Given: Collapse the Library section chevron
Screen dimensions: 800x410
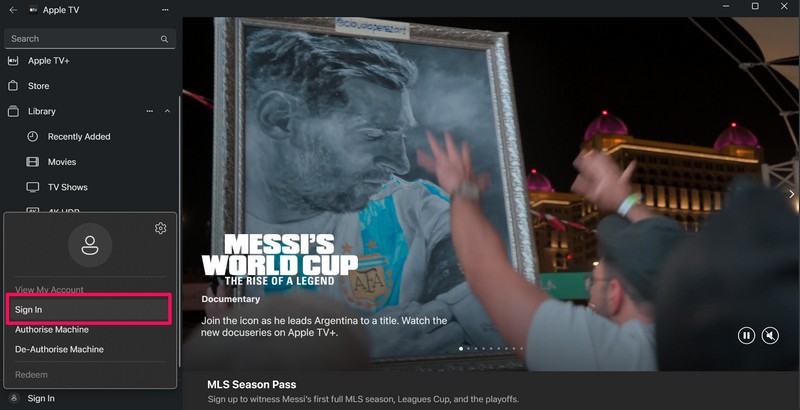Looking at the screenshot, I should pyautogui.click(x=167, y=111).
